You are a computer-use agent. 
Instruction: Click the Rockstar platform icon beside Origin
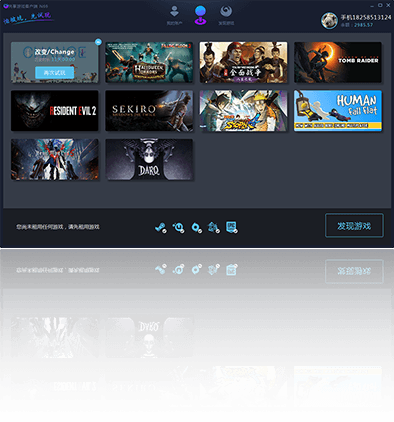tap(214, 228)
